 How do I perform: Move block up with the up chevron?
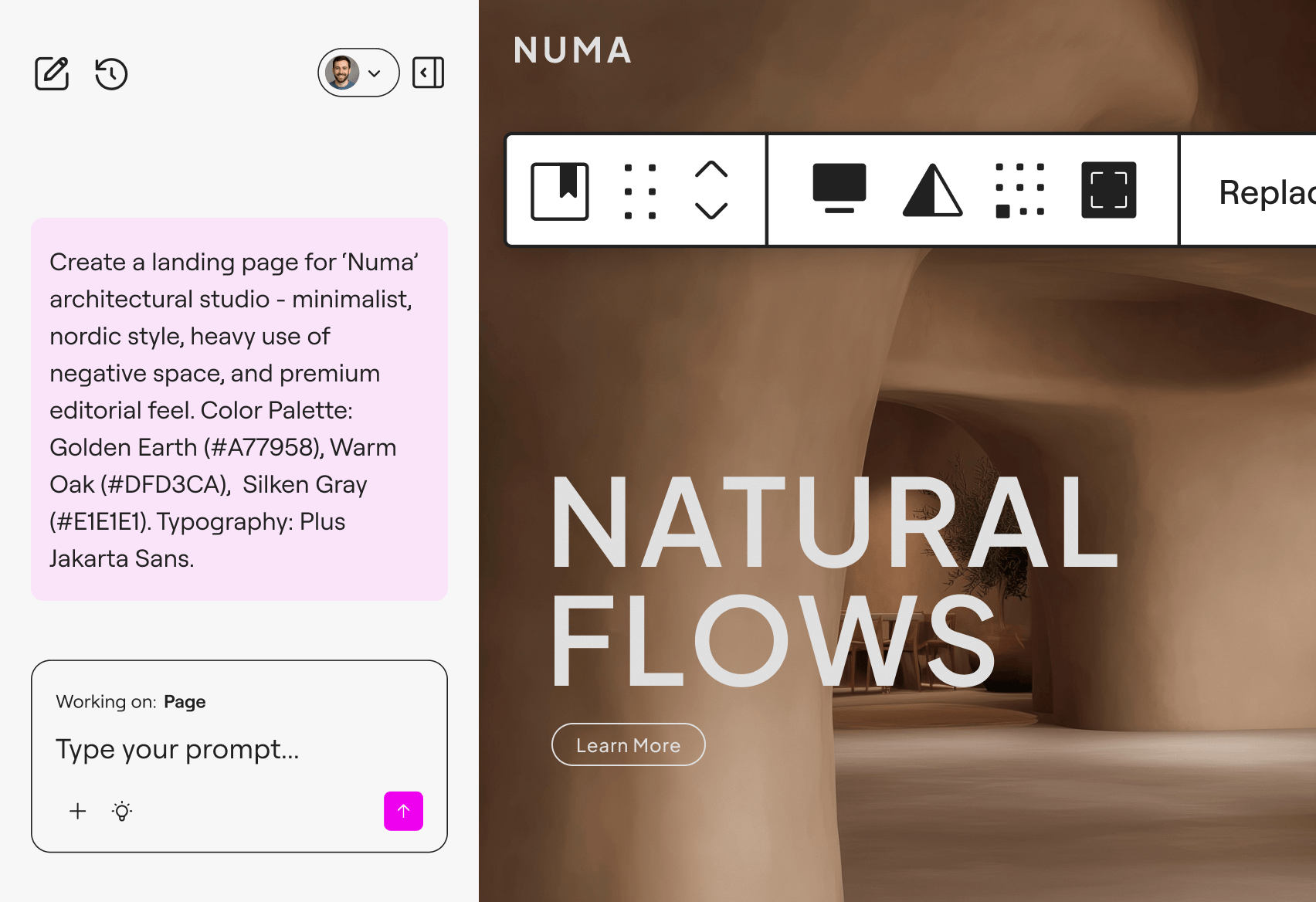coord(711,170)
